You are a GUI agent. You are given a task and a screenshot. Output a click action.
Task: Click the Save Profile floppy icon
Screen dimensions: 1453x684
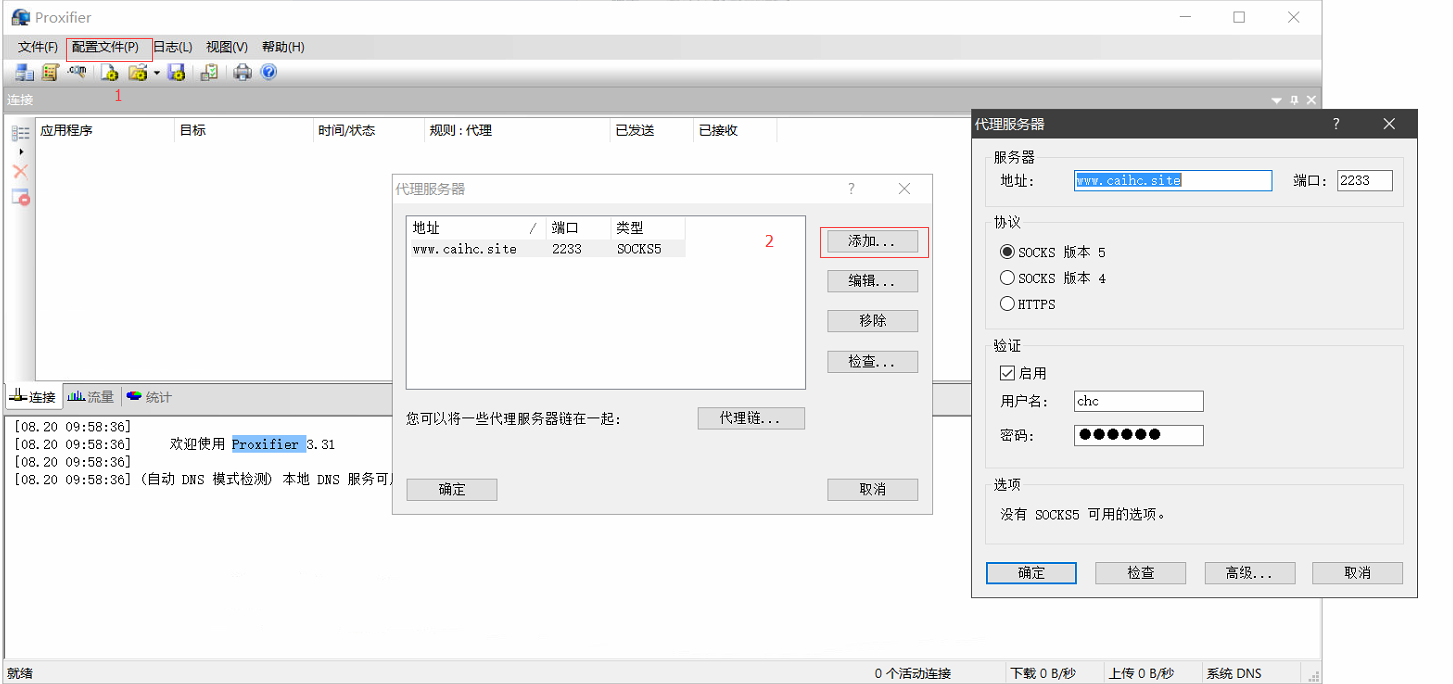pos(177,72)
